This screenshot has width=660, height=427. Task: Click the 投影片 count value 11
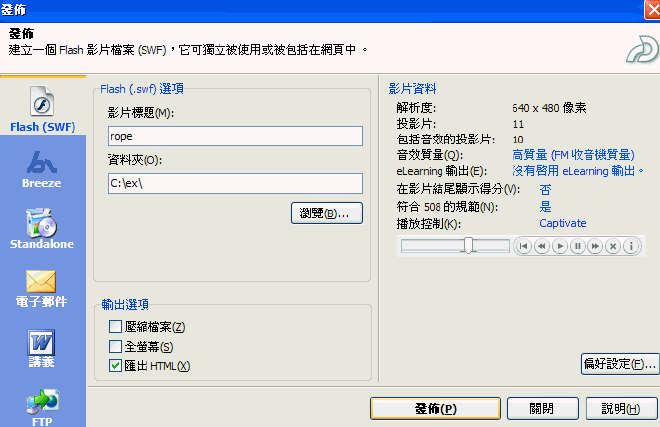(518, 124)
